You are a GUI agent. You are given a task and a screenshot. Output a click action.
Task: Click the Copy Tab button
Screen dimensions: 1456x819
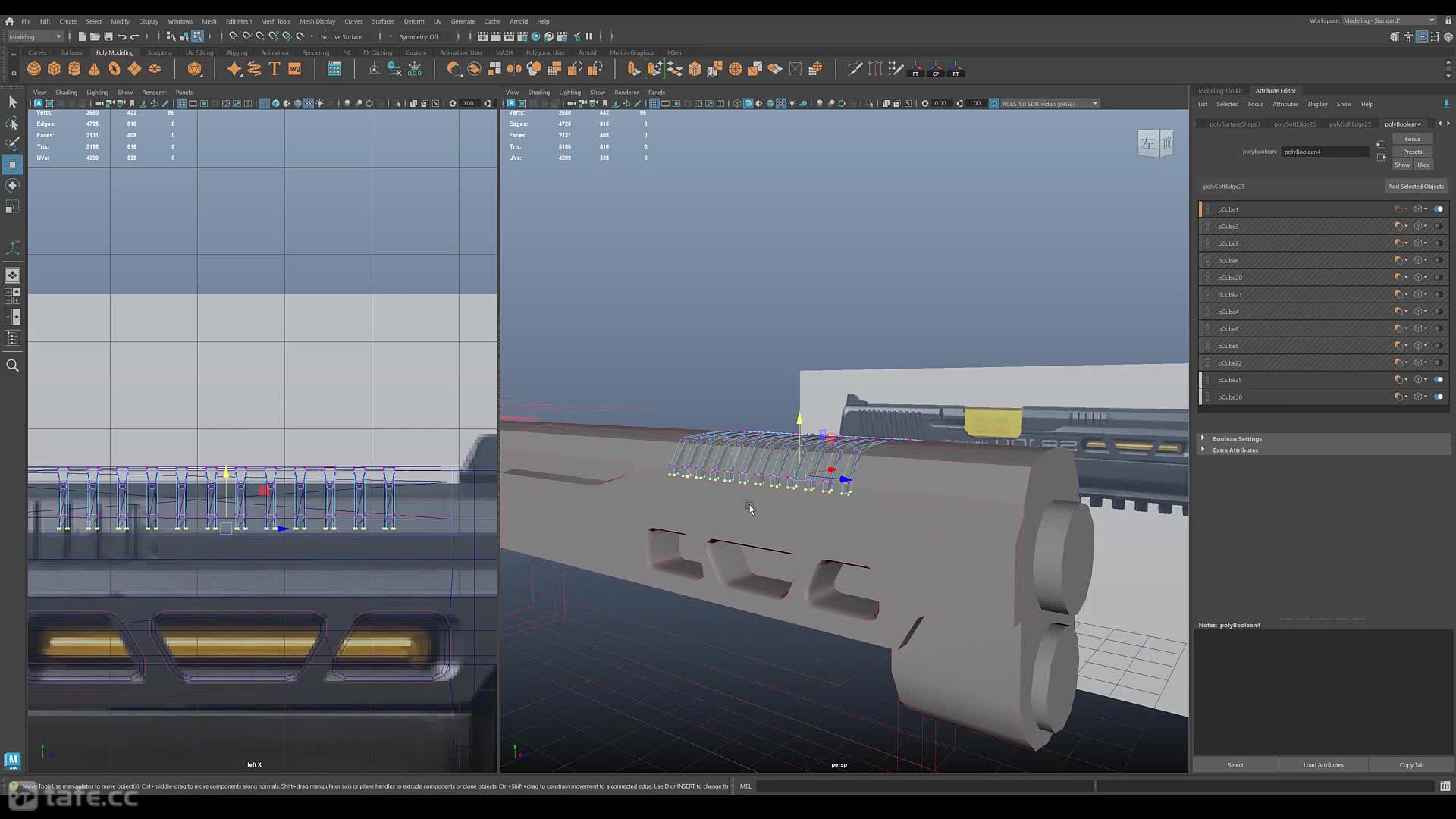click(x=1411, y=764)
